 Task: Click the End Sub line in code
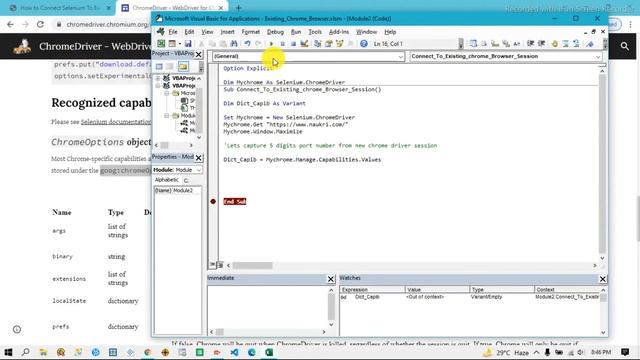click(x=235, y=202)
